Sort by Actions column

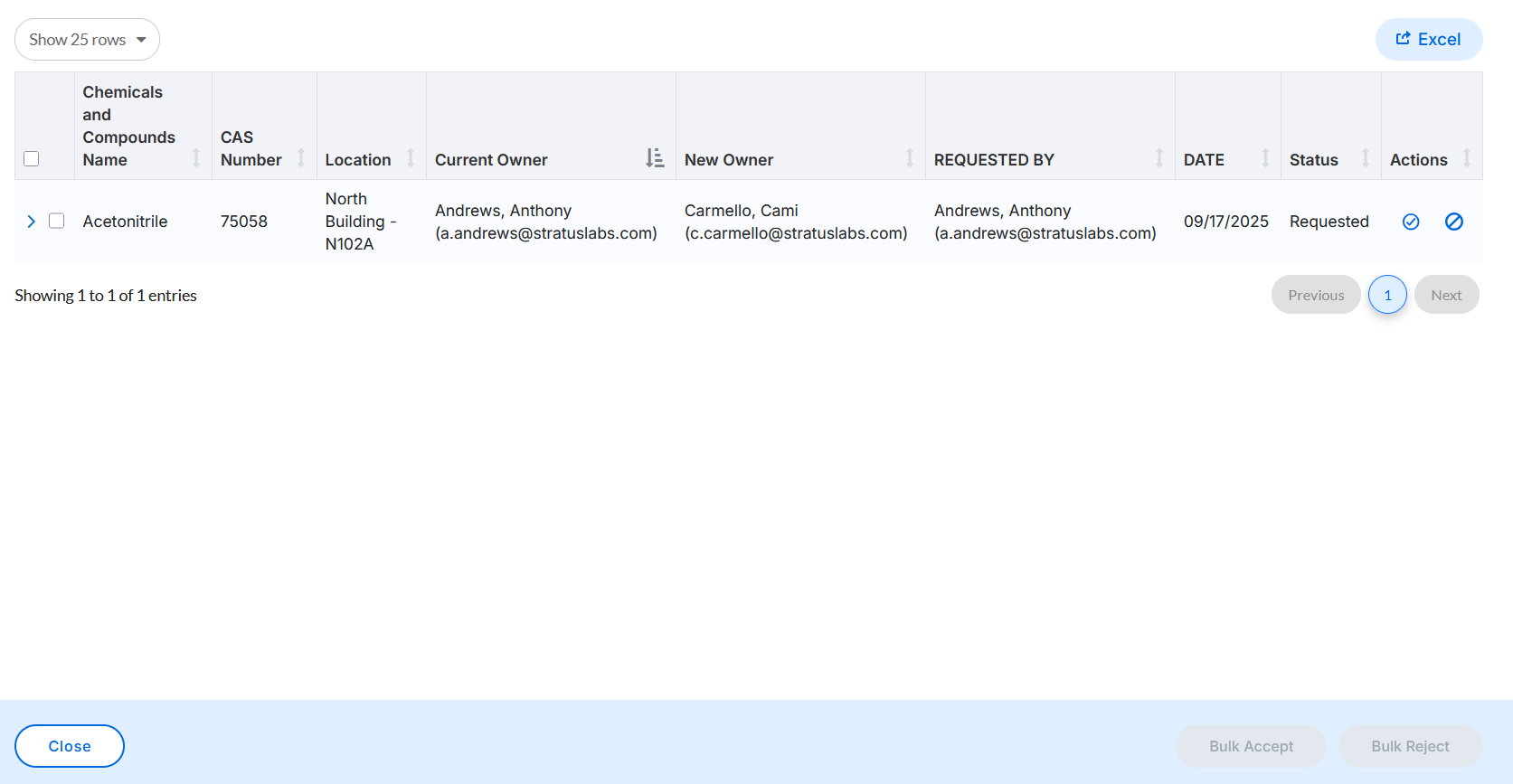[1432, 126]
